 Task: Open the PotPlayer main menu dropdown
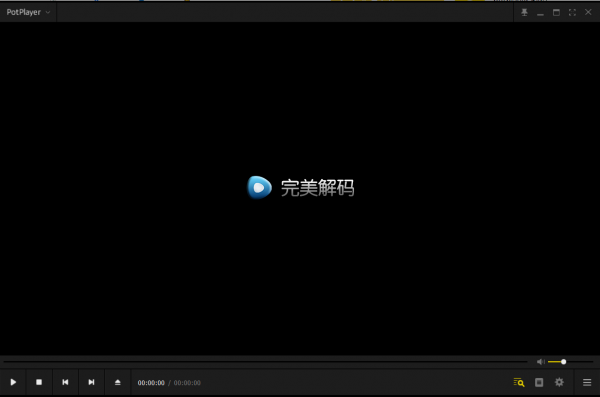point(28,12)
